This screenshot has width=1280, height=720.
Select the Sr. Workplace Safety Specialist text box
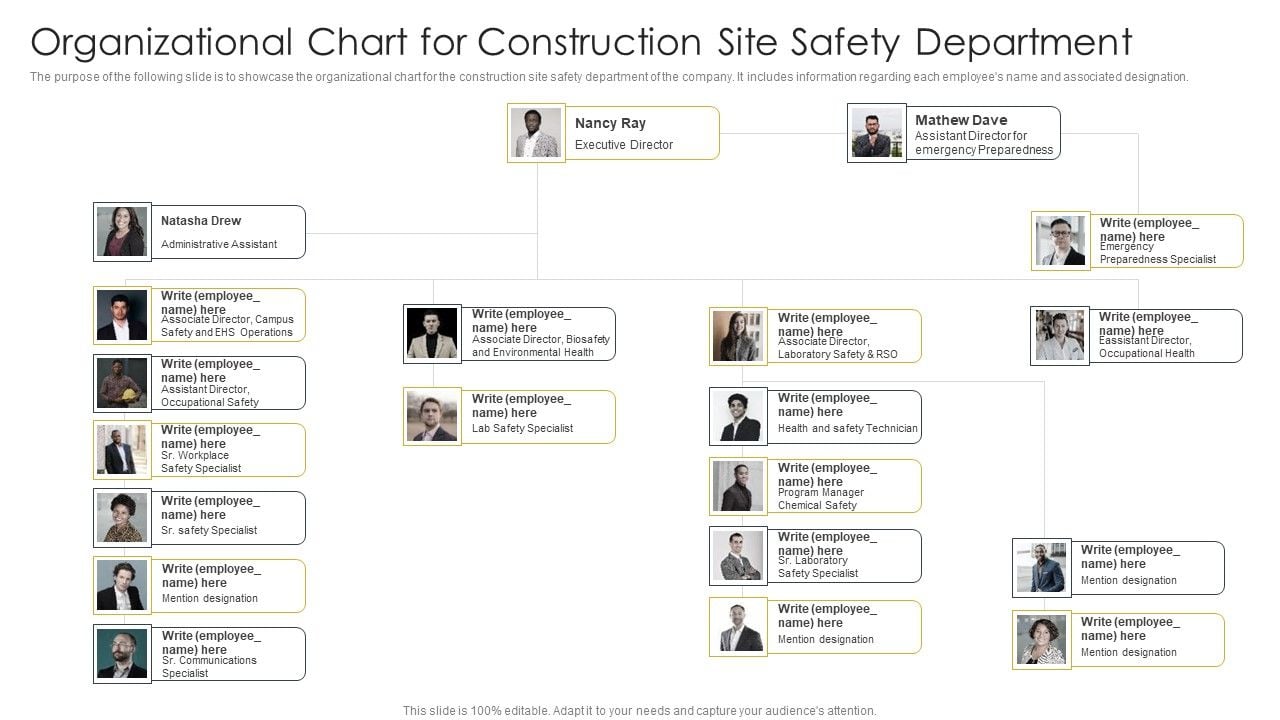228,450
